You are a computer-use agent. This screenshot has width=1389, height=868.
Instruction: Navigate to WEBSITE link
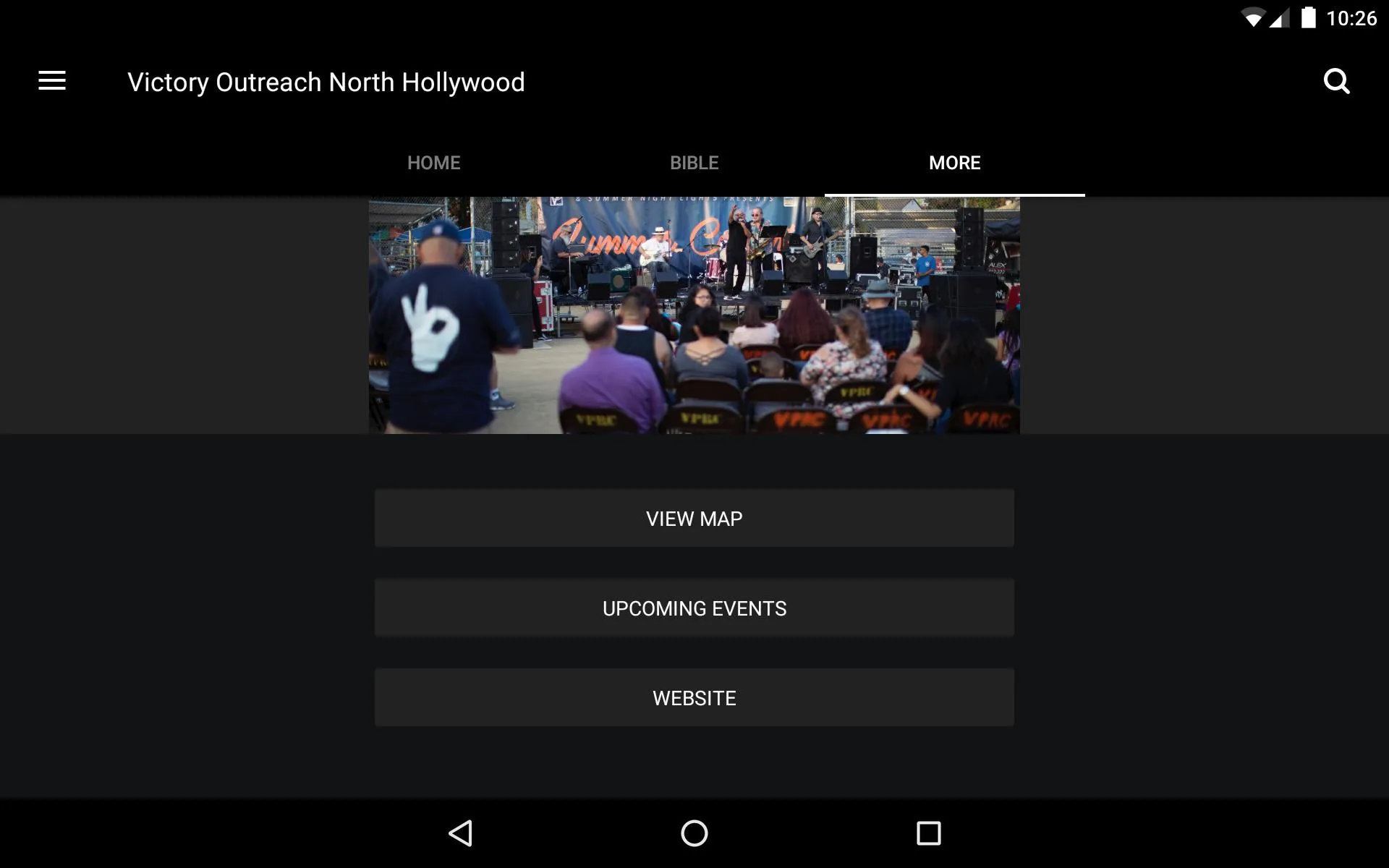click(694, 697)
